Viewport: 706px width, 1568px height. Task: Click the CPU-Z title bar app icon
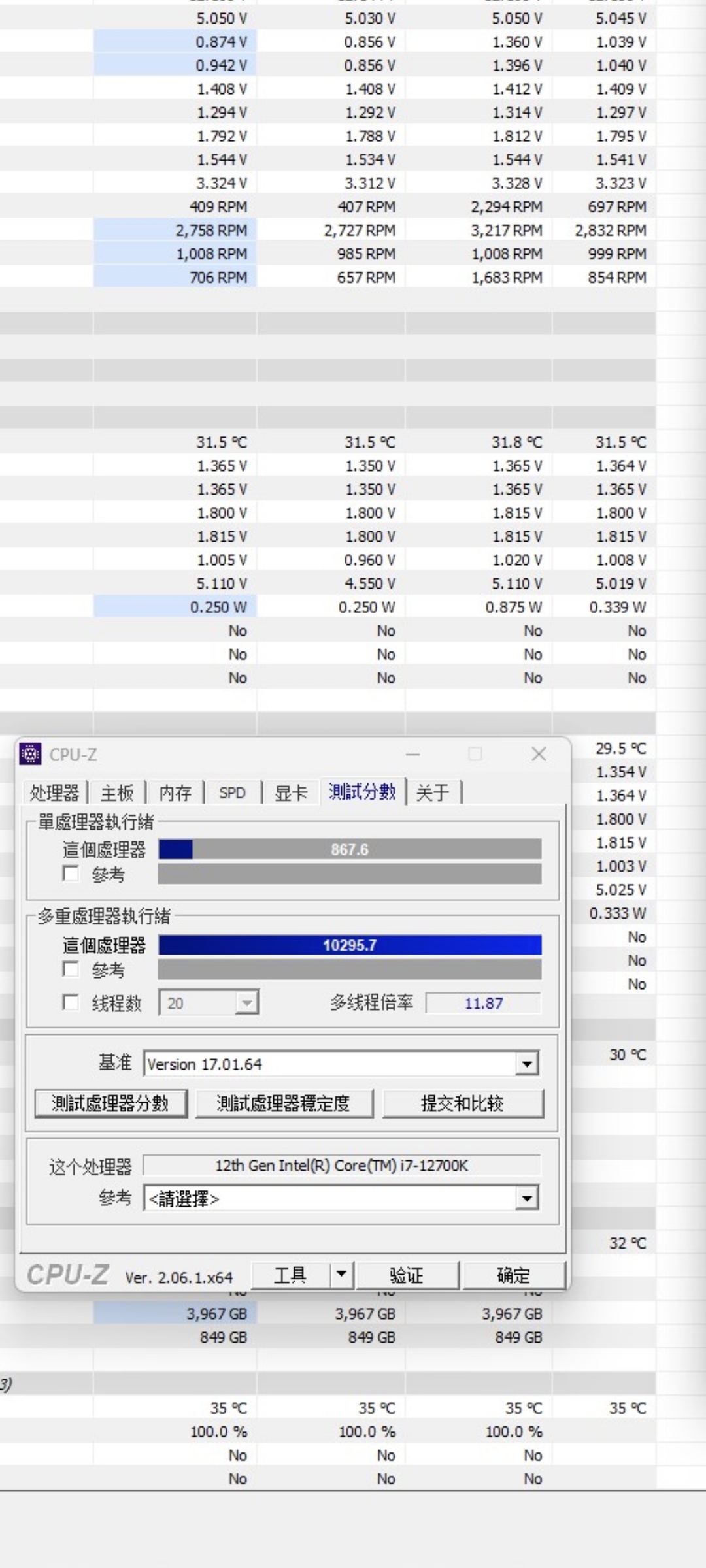(30, 754)
